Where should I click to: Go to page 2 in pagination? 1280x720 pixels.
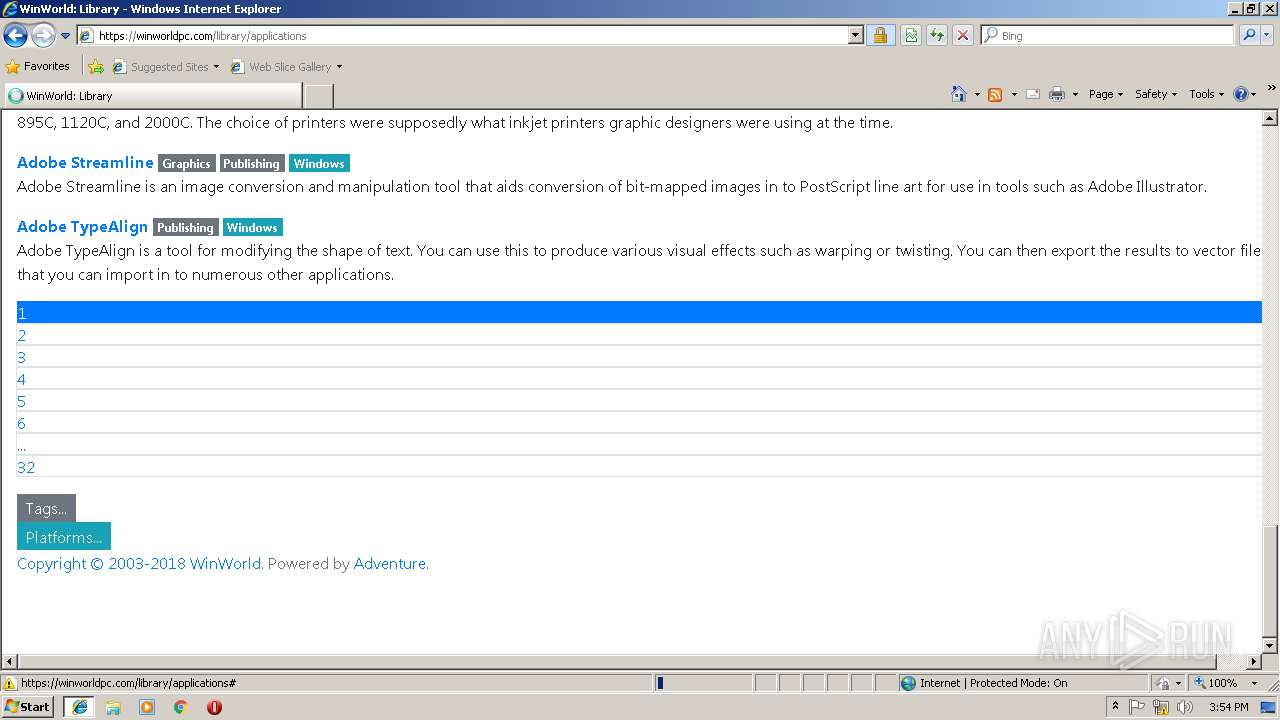tap(639, 335)
